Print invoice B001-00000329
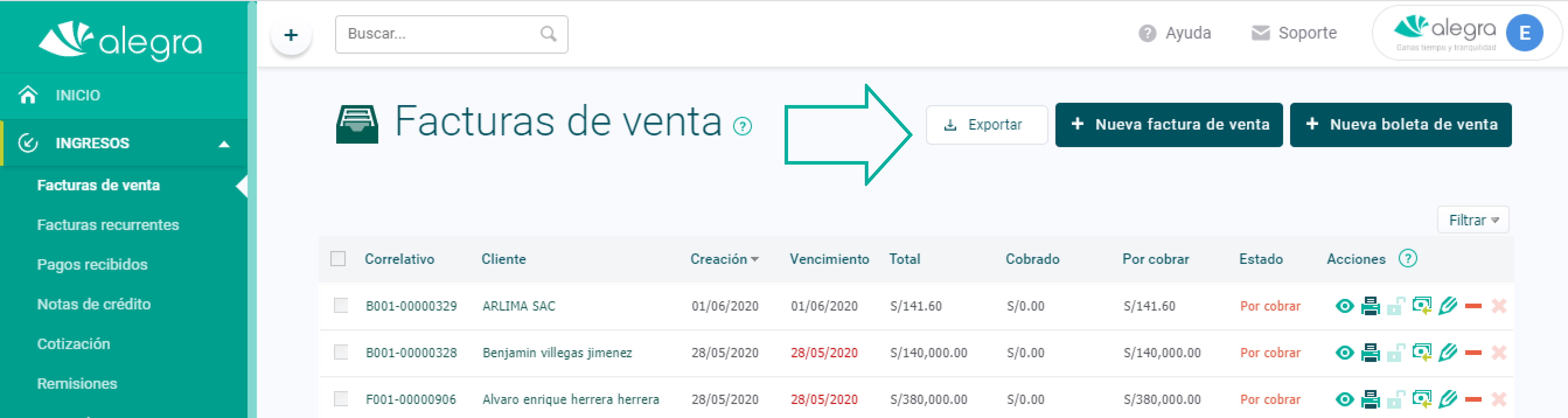This screenshot has height=418, width=1568. (x=1370, y=306)
